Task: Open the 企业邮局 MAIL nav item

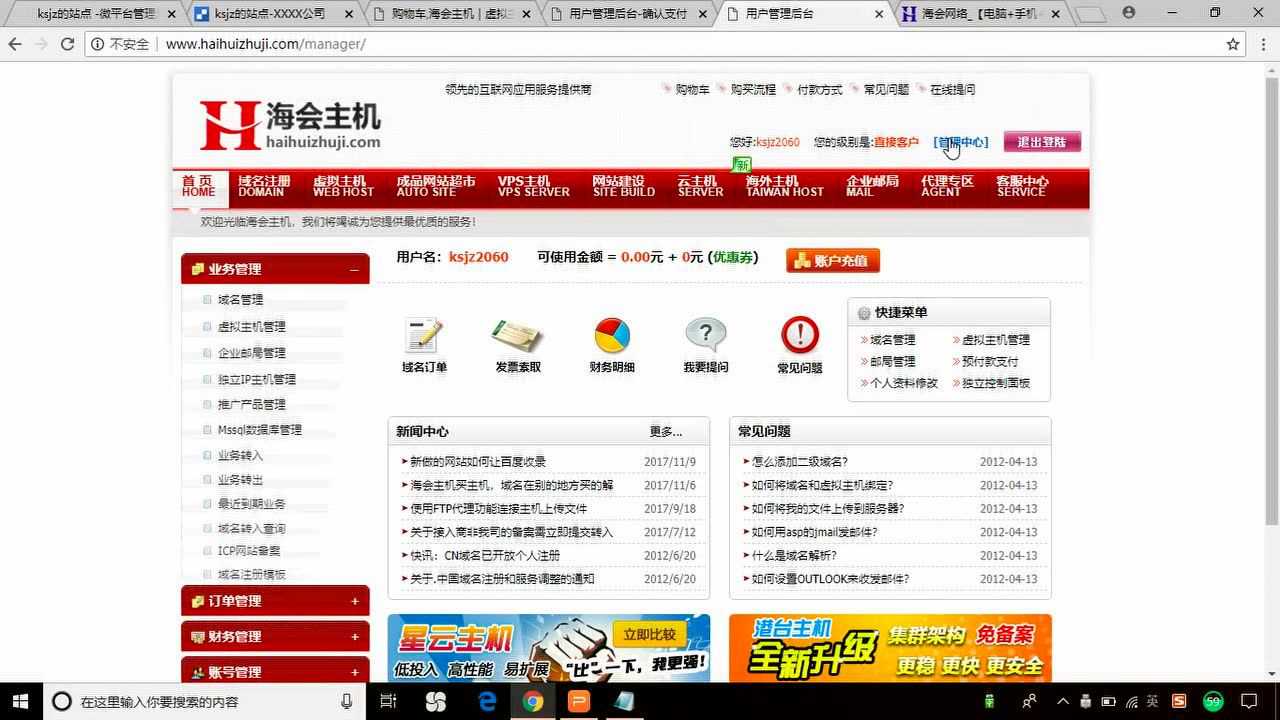Action: pos(872,186)
